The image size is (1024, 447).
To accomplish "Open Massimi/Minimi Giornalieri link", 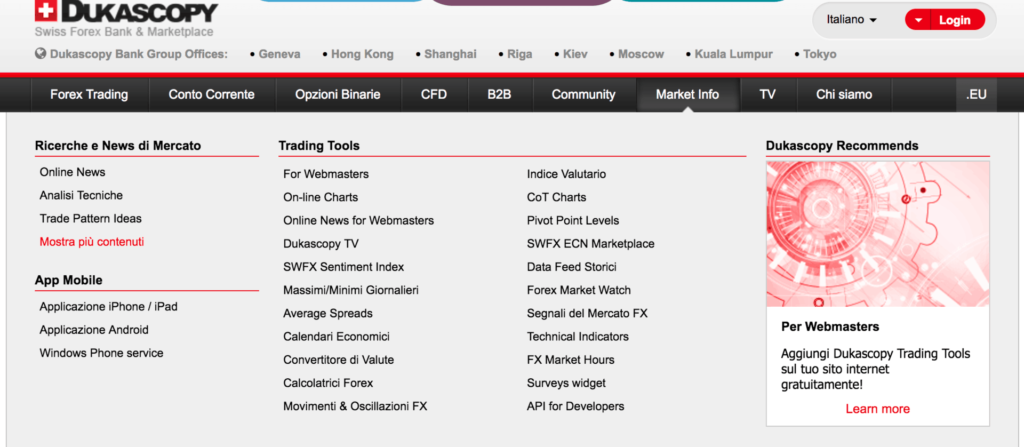I will pyautogui.click(x=351, y=290).
